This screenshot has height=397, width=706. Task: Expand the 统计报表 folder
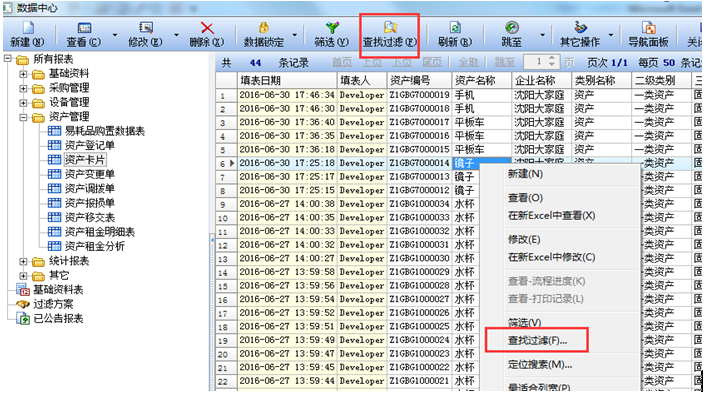23,261
